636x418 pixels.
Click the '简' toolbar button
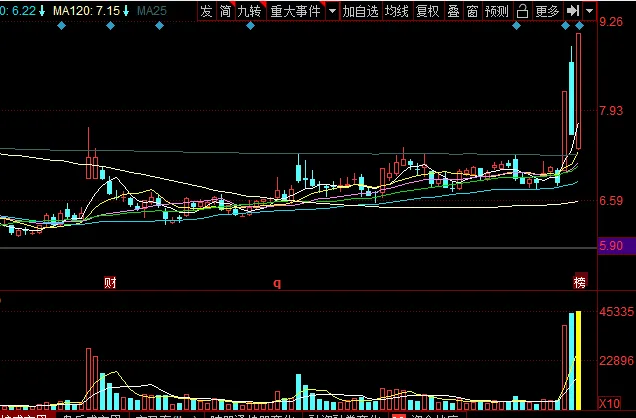(225, 11)
